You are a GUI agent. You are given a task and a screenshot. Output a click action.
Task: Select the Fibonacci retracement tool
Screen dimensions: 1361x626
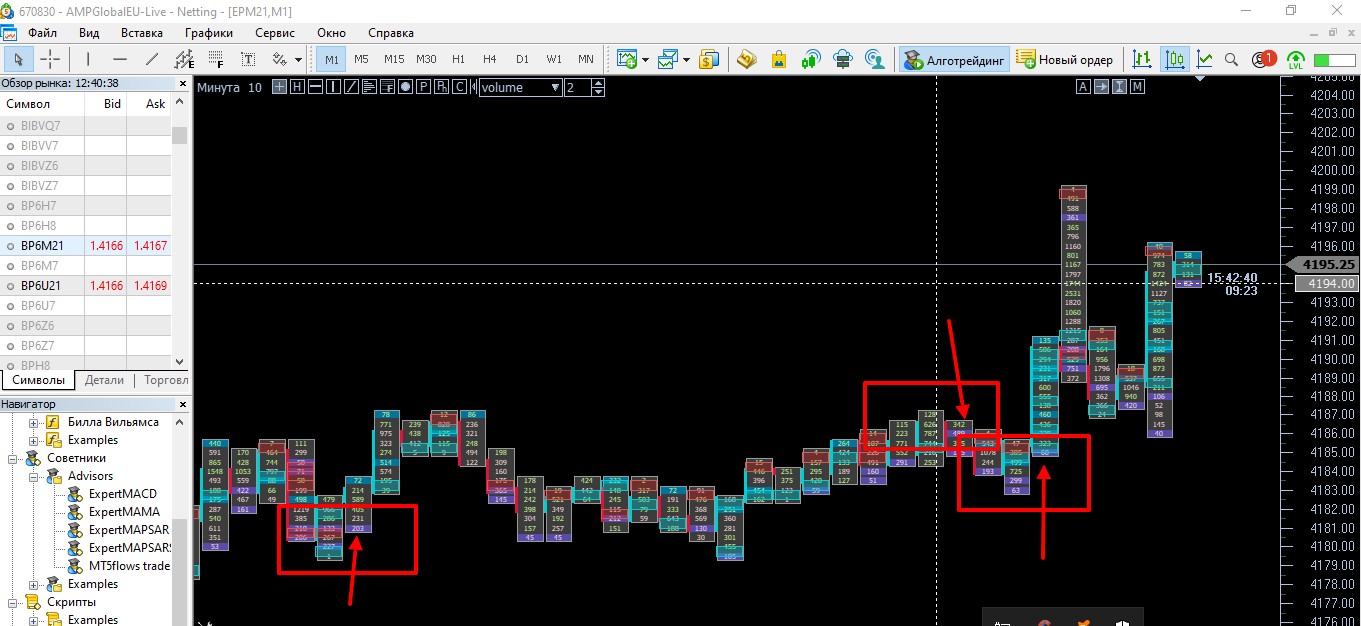pos(216,59)
